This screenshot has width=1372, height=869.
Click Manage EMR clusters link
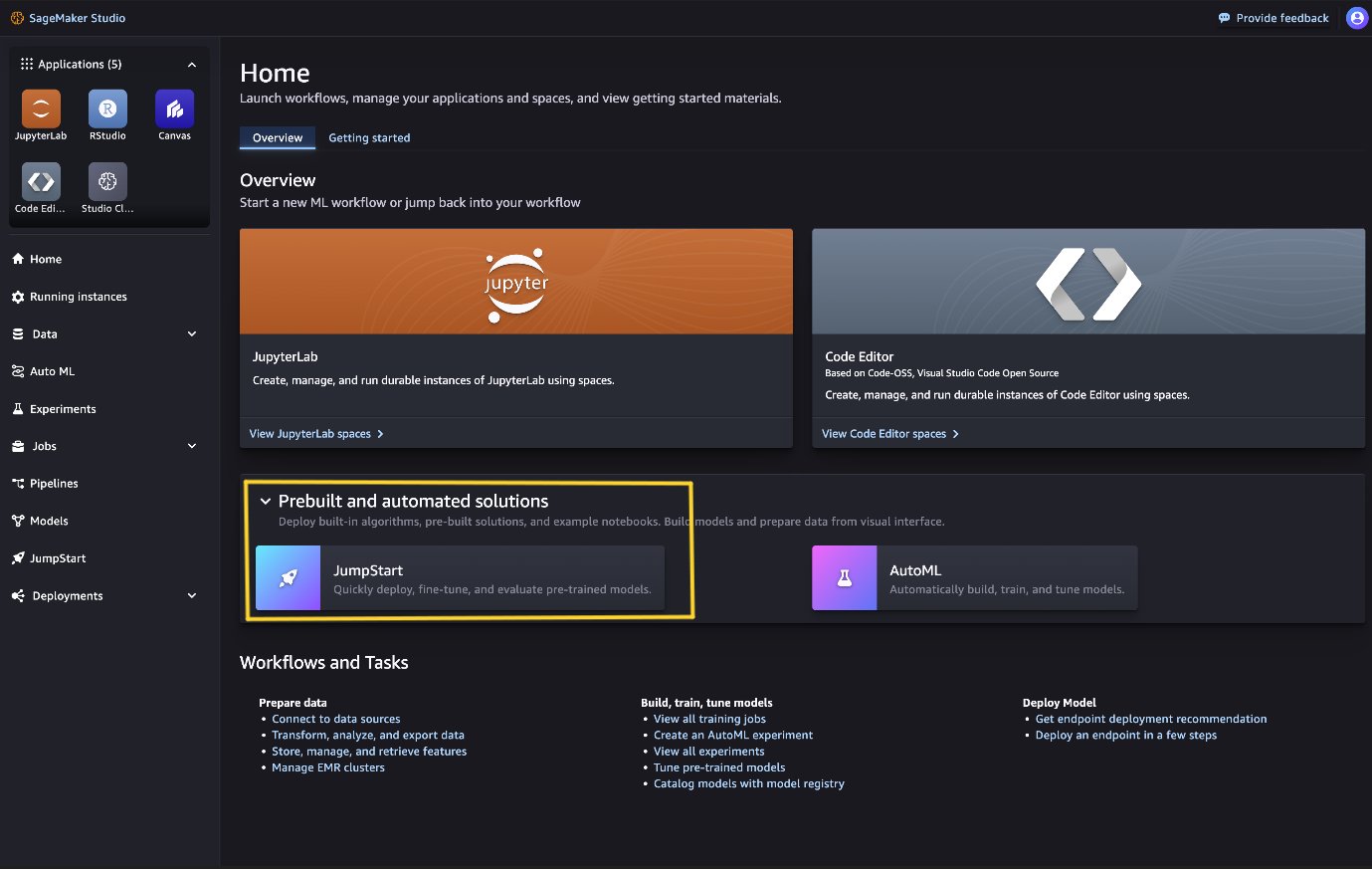[x=328, y=767]
